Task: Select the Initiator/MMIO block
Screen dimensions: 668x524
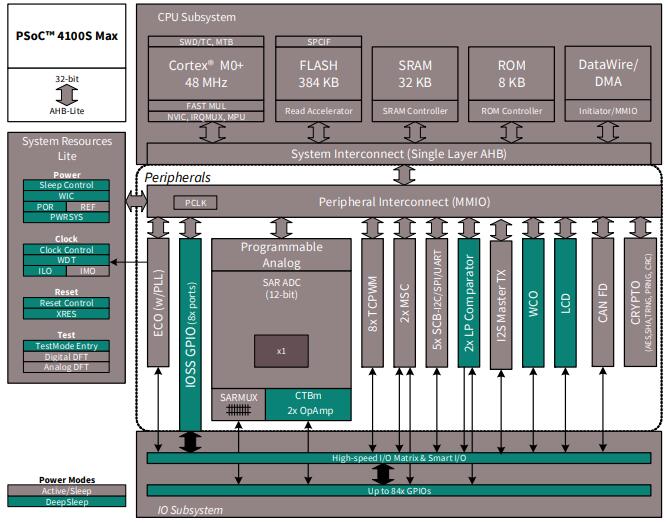Action: click(x=608, y=111)
